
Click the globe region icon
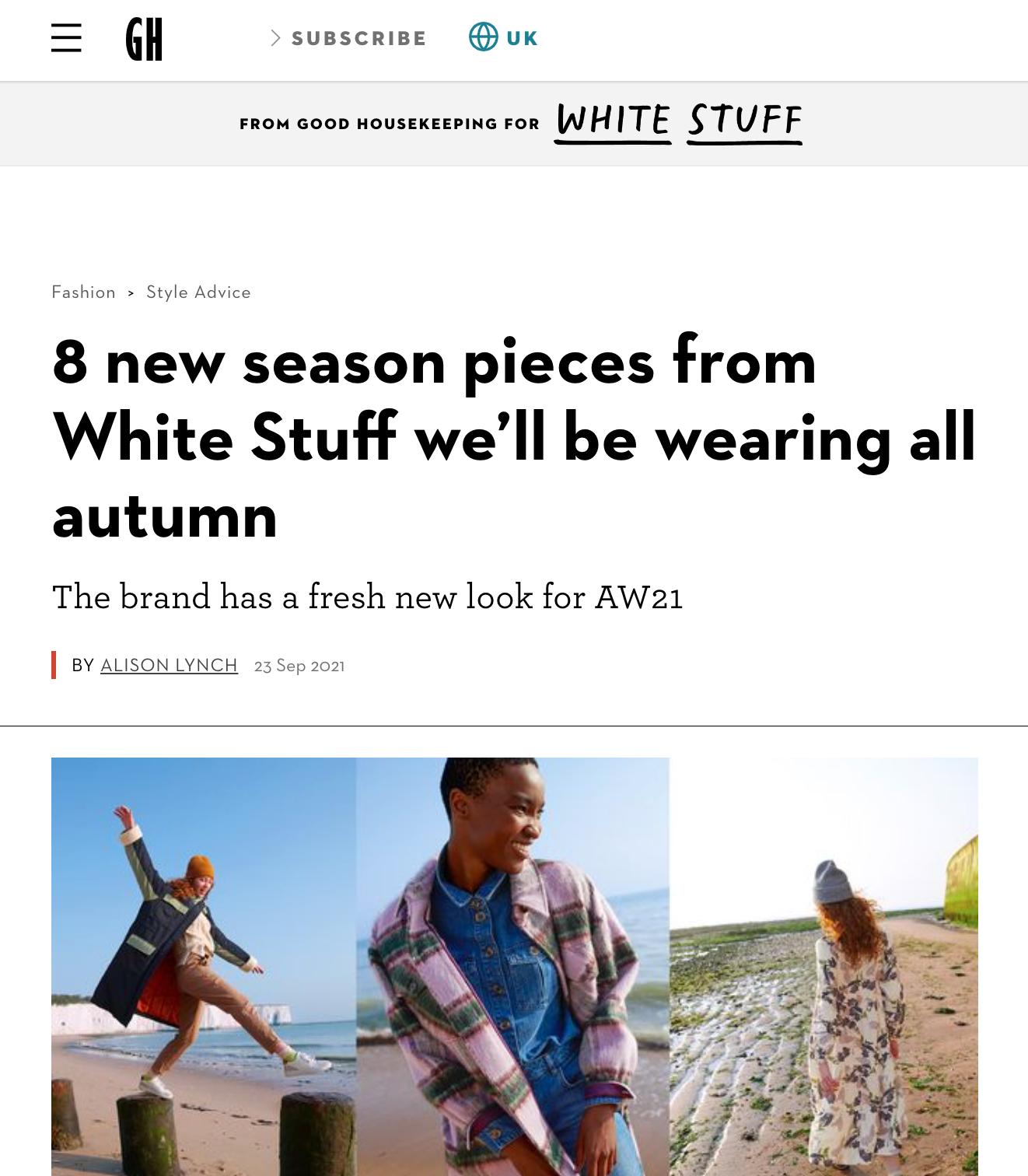click(x=483, y=37)
